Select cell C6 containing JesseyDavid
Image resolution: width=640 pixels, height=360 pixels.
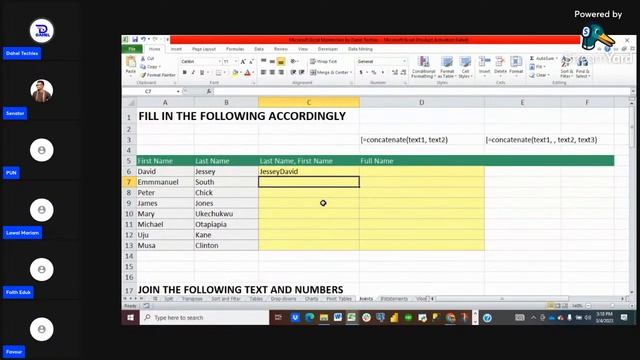pyautogui.click(x=309, y=171)
